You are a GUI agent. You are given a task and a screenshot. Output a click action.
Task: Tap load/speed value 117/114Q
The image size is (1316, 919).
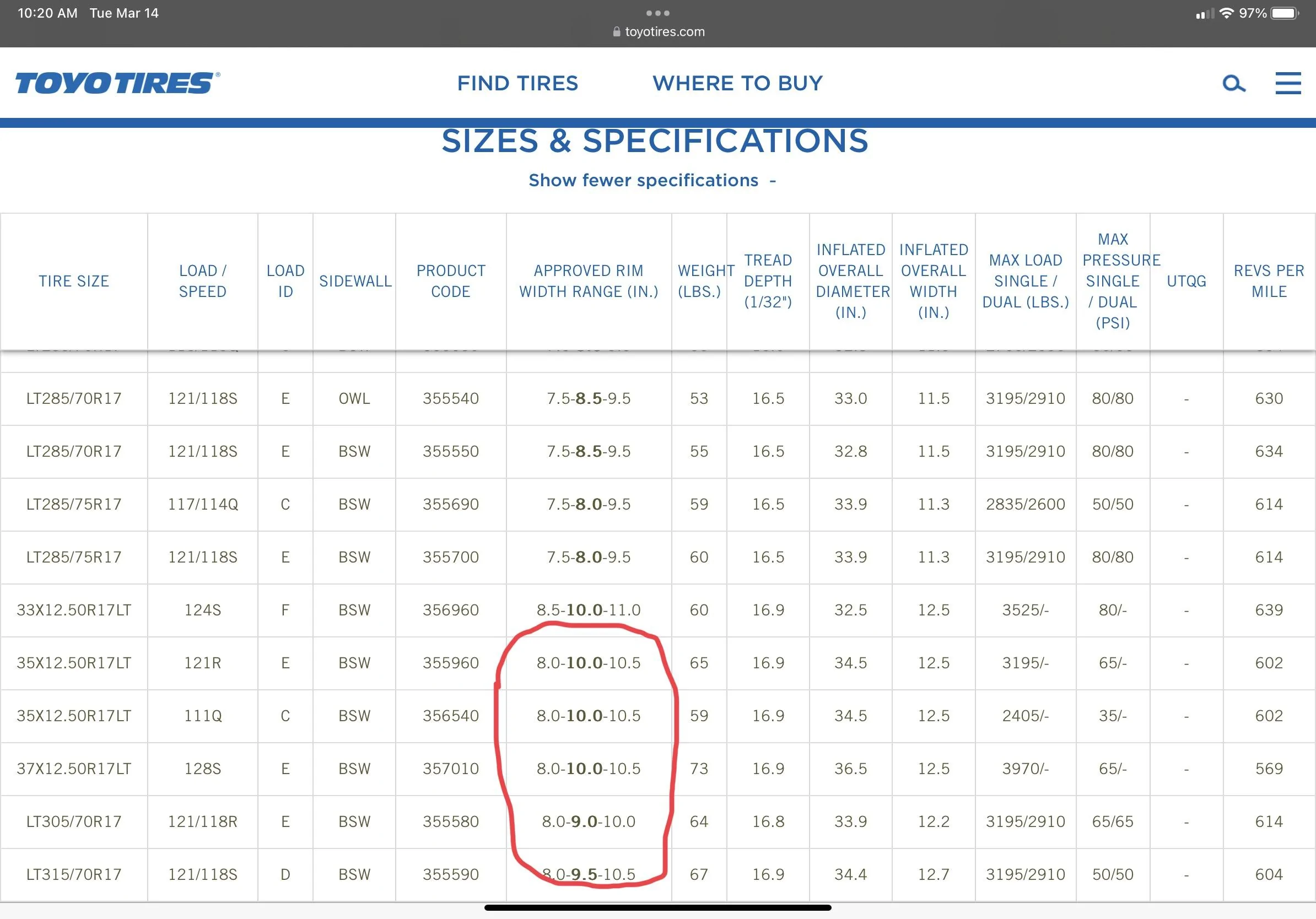[x=203, y=504]
